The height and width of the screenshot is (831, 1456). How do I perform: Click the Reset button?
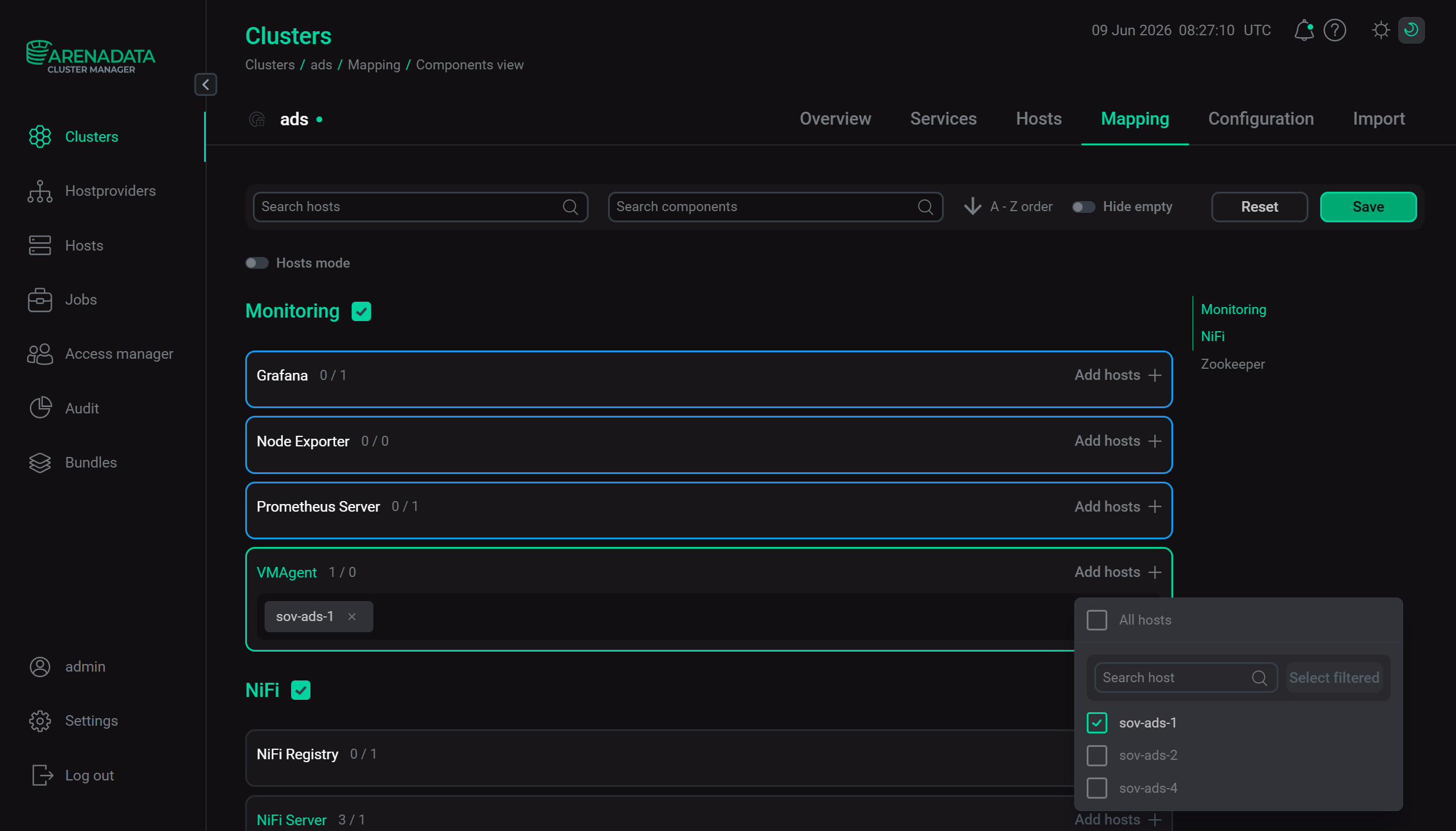point(1260,207)
